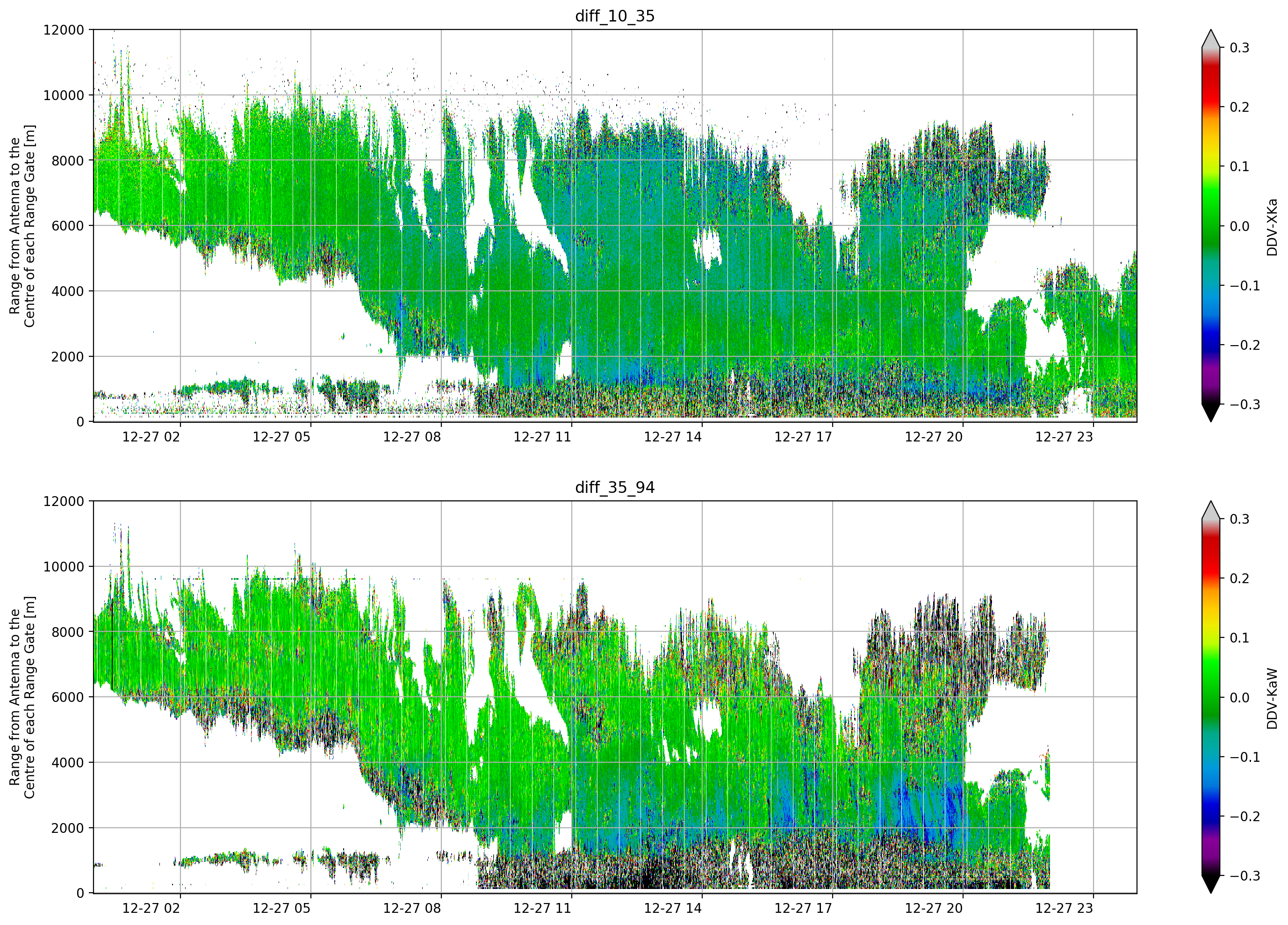This screenshot has width=1288, height=925.
Task: Click the 10000 y-tick of diff_10_35 plot
Action: pyautogui.click(x=64, y=95)
